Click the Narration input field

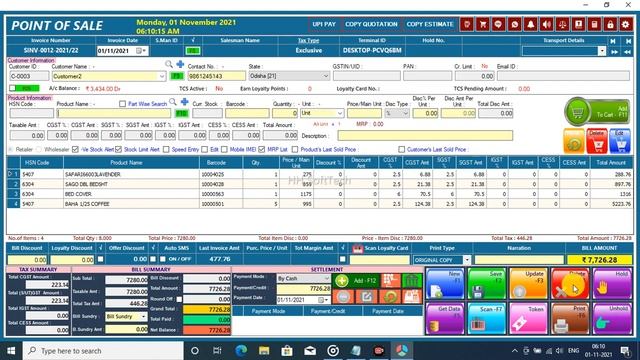pyautogui.click(x=519, y=260)
